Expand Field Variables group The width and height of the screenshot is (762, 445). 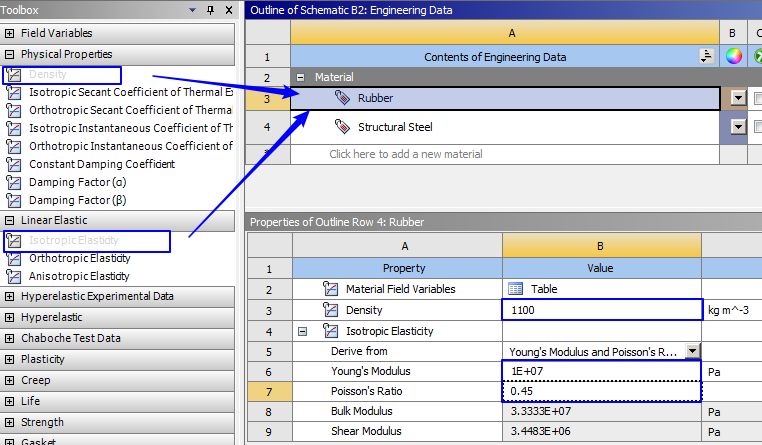[x=9, y=34]
